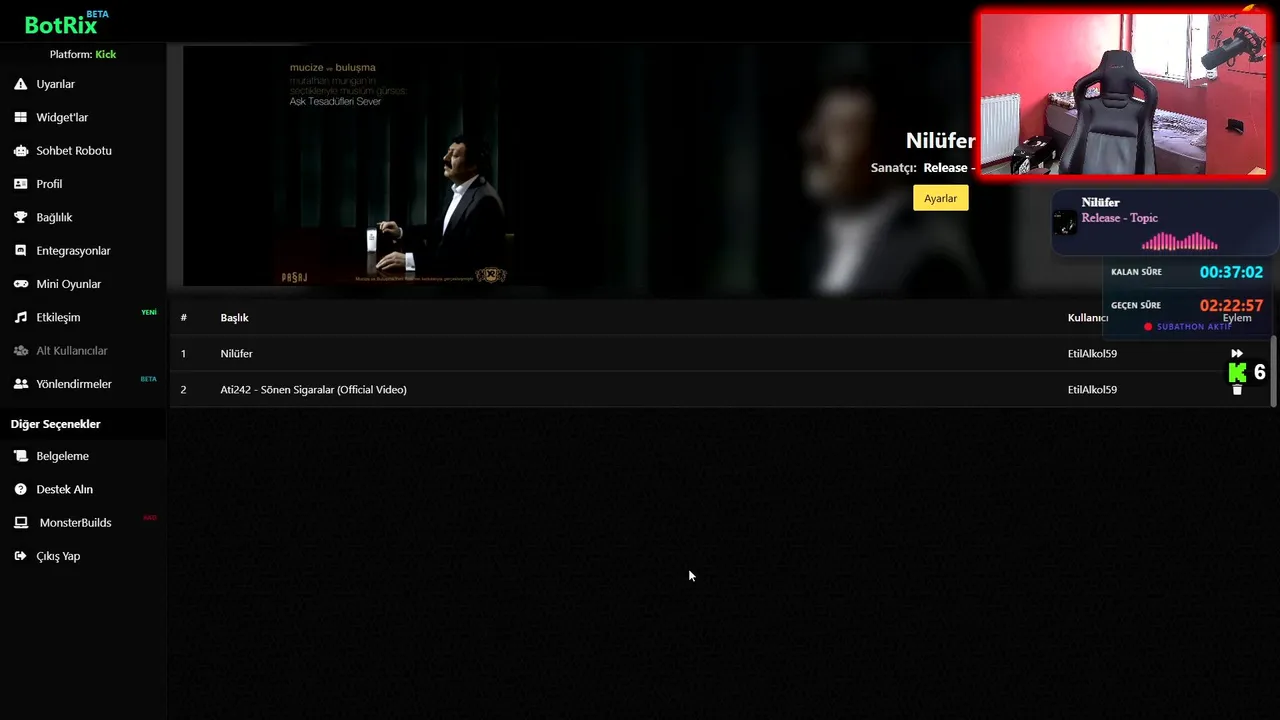
Task: Click the Mini Oyunlar gamepad icon
Action: pos(20,284)
